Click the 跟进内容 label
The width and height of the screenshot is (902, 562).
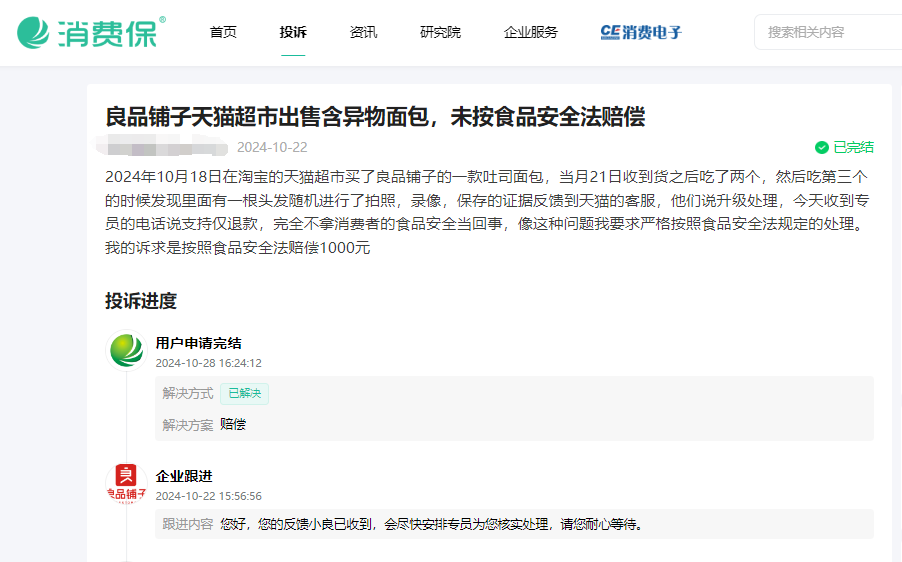coord(188,524)
